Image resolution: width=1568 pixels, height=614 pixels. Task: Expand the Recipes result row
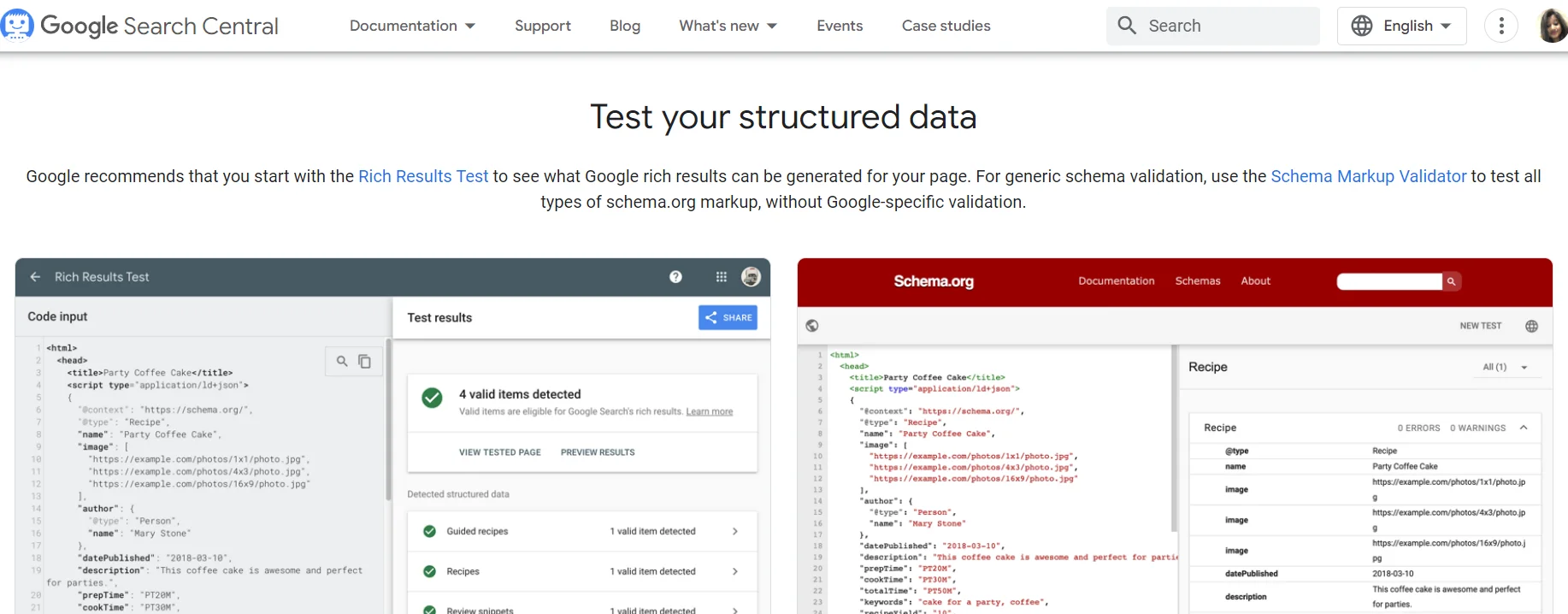582,571
